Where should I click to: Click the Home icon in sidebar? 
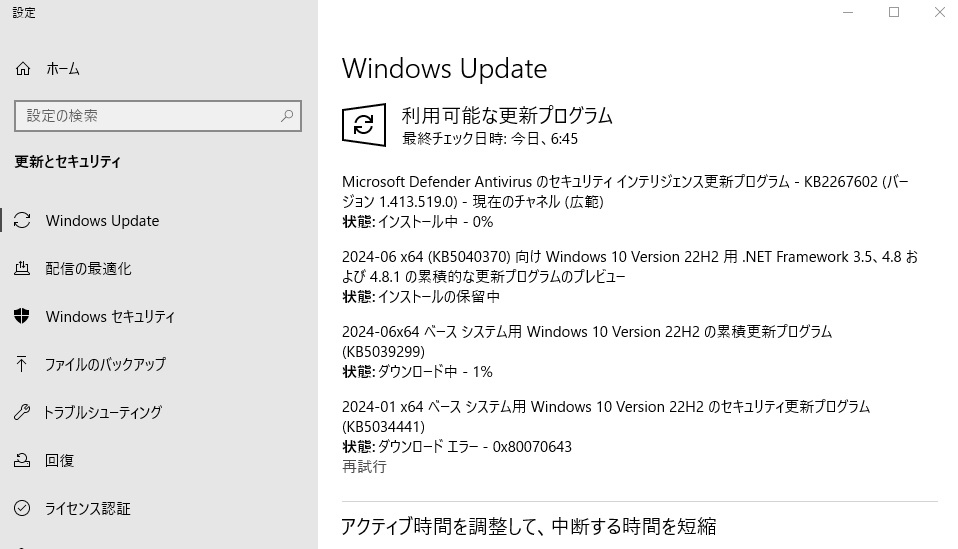(x=22, y=69)
